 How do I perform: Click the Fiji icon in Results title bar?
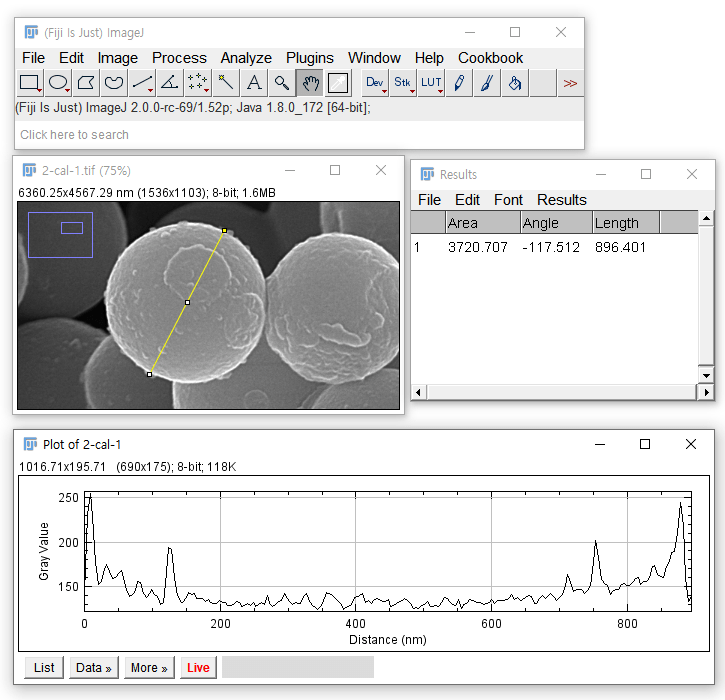[427, 174]
